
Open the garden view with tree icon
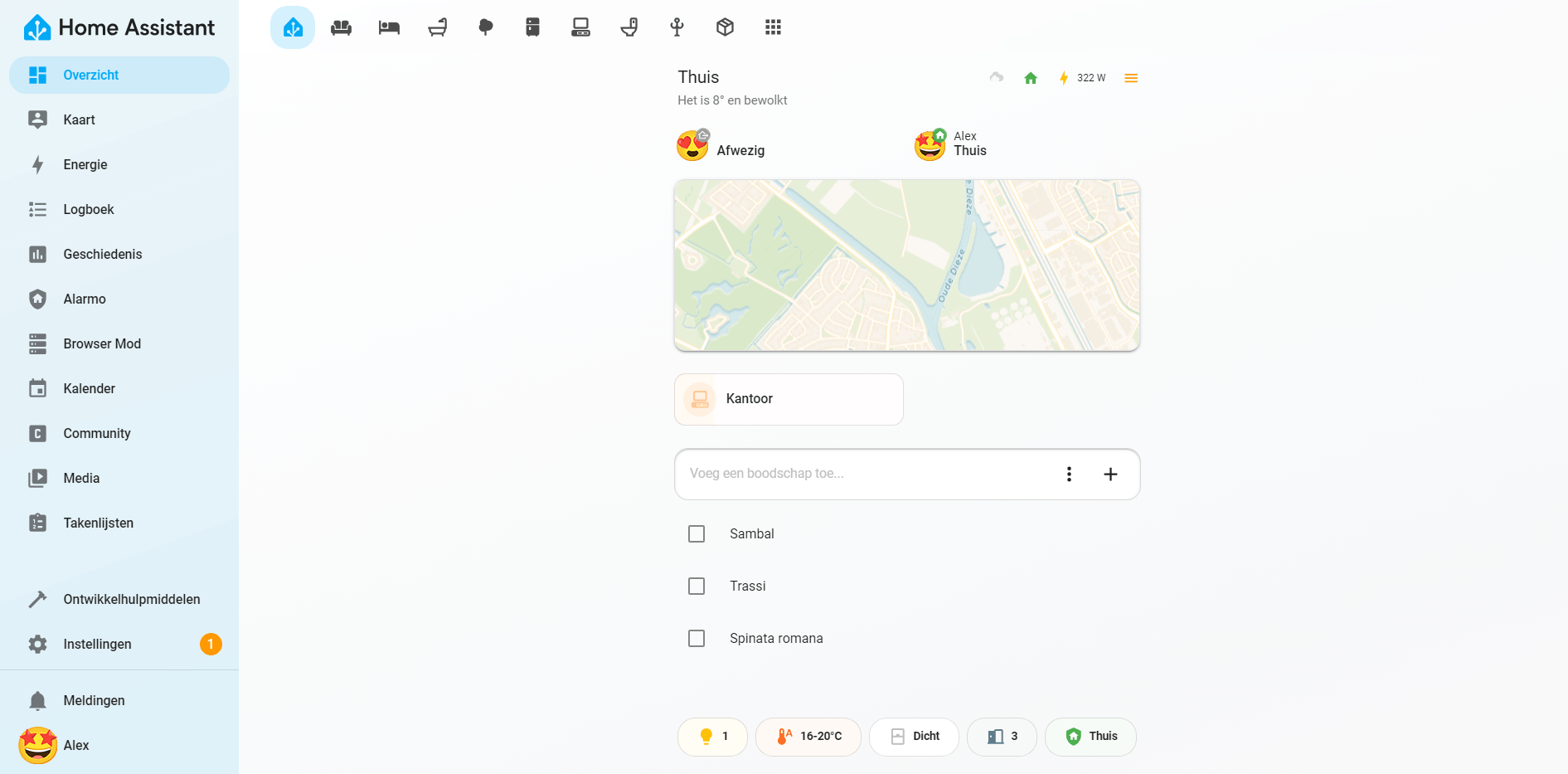click(485, 27)
